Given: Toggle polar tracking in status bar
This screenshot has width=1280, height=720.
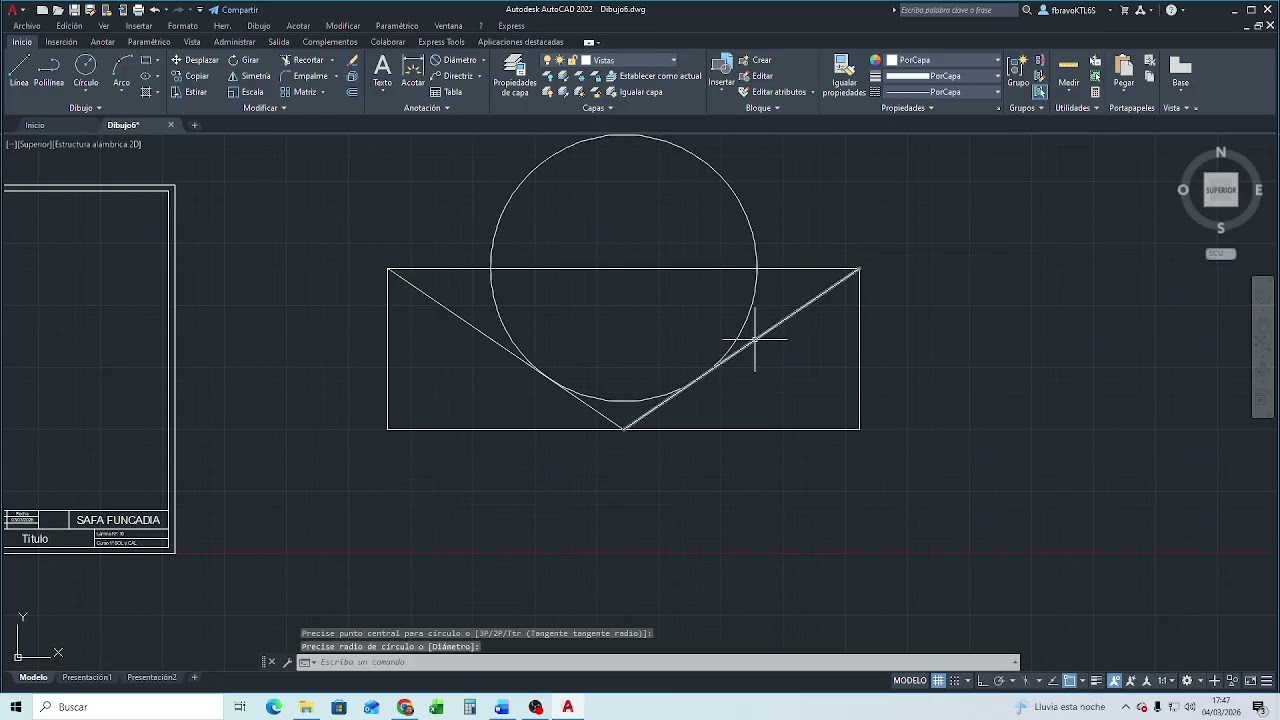Looking at the screenshot, I should [x=999, y=681].
